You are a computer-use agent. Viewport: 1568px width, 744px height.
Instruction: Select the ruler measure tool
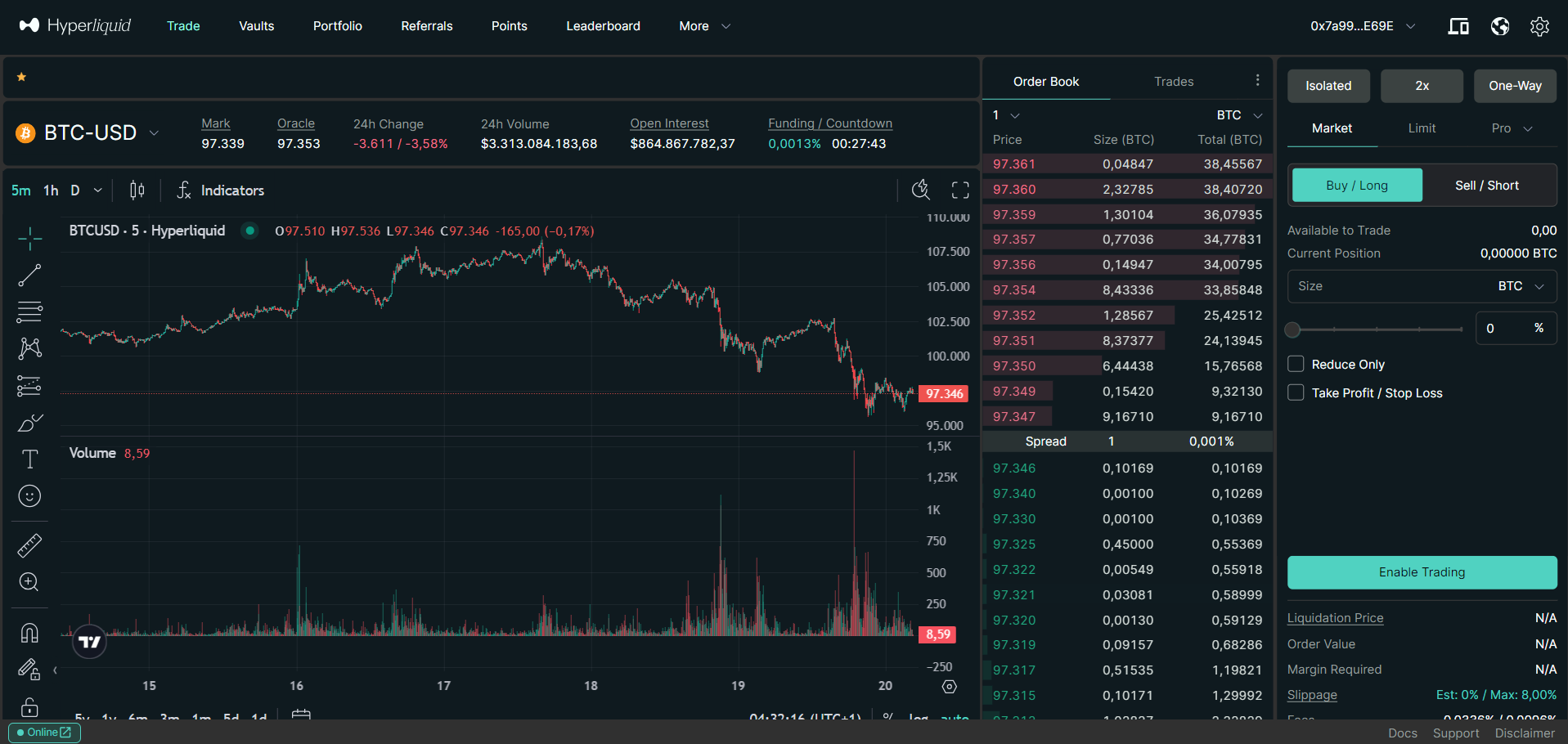point(29,545)
